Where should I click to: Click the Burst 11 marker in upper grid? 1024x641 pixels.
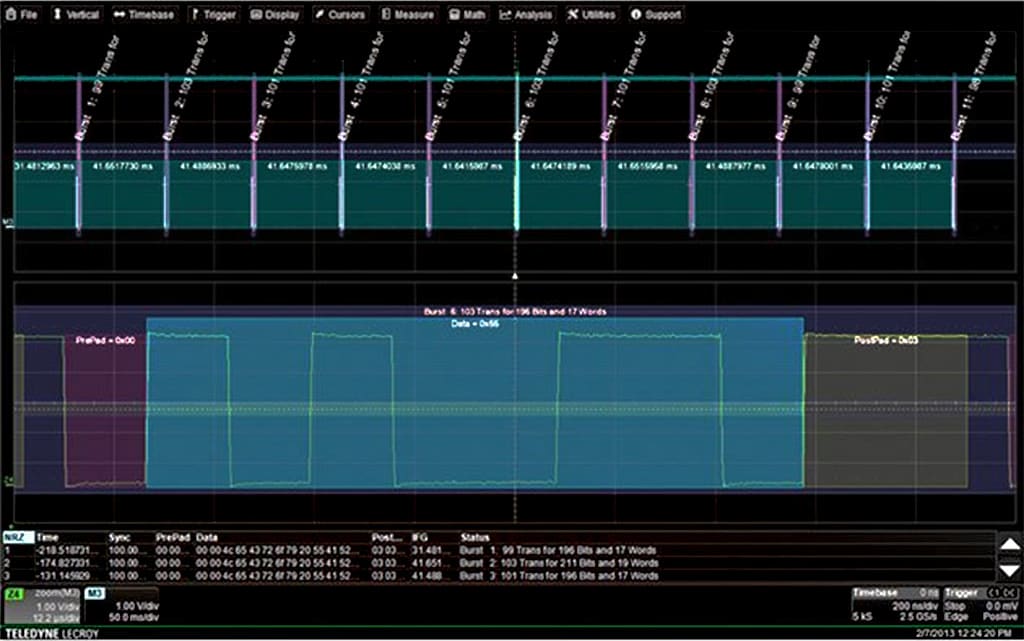pos(955,153)
